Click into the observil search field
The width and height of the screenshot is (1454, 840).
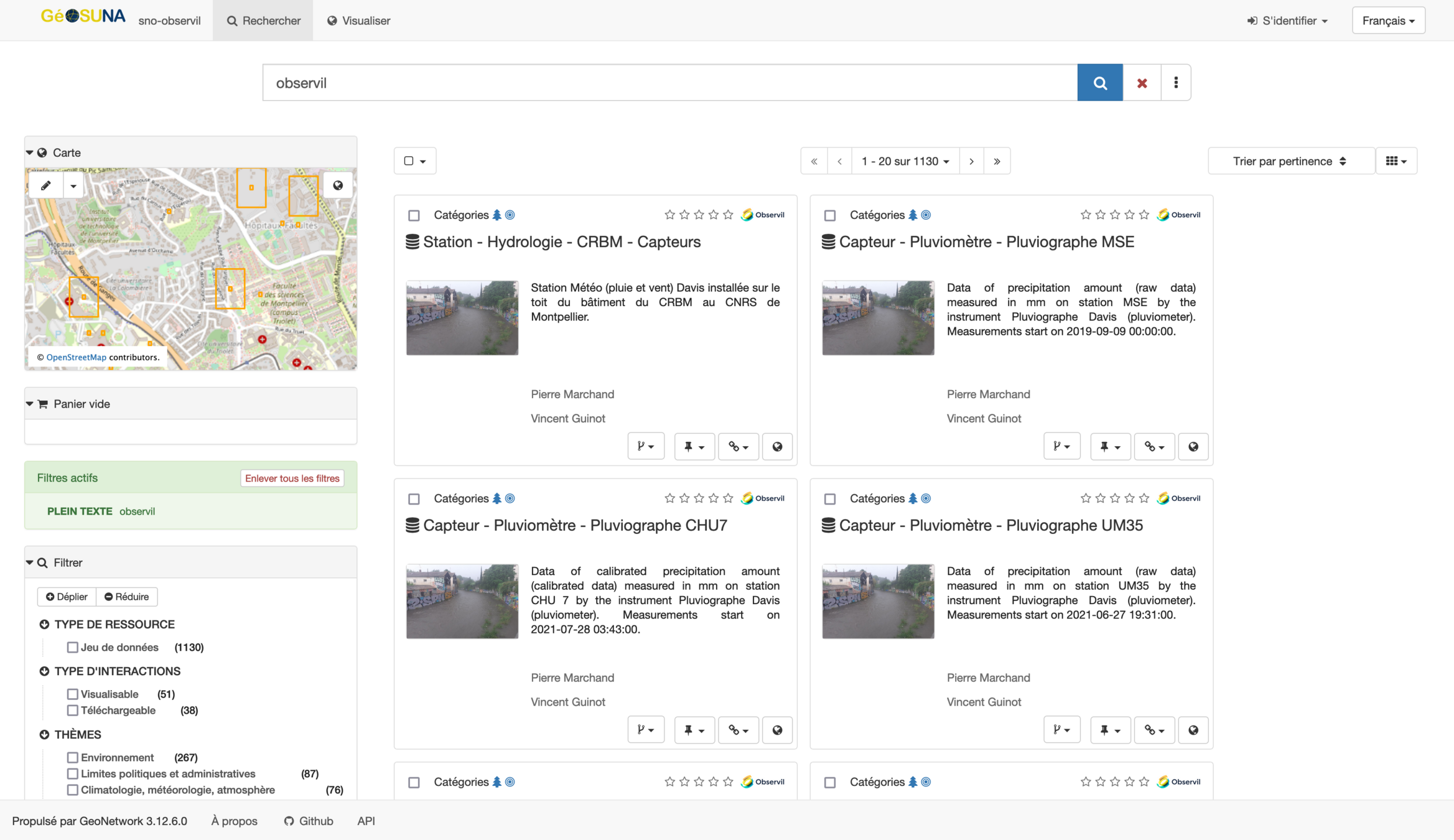[x=669, y=83]
